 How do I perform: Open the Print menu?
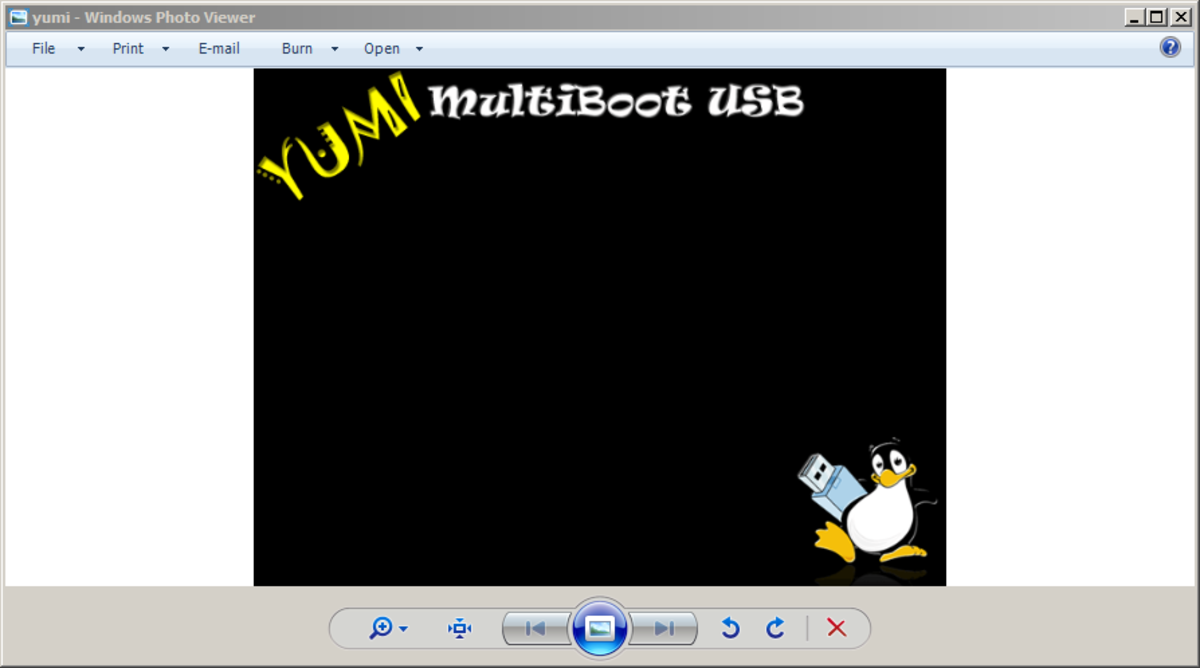pos(127,48)
